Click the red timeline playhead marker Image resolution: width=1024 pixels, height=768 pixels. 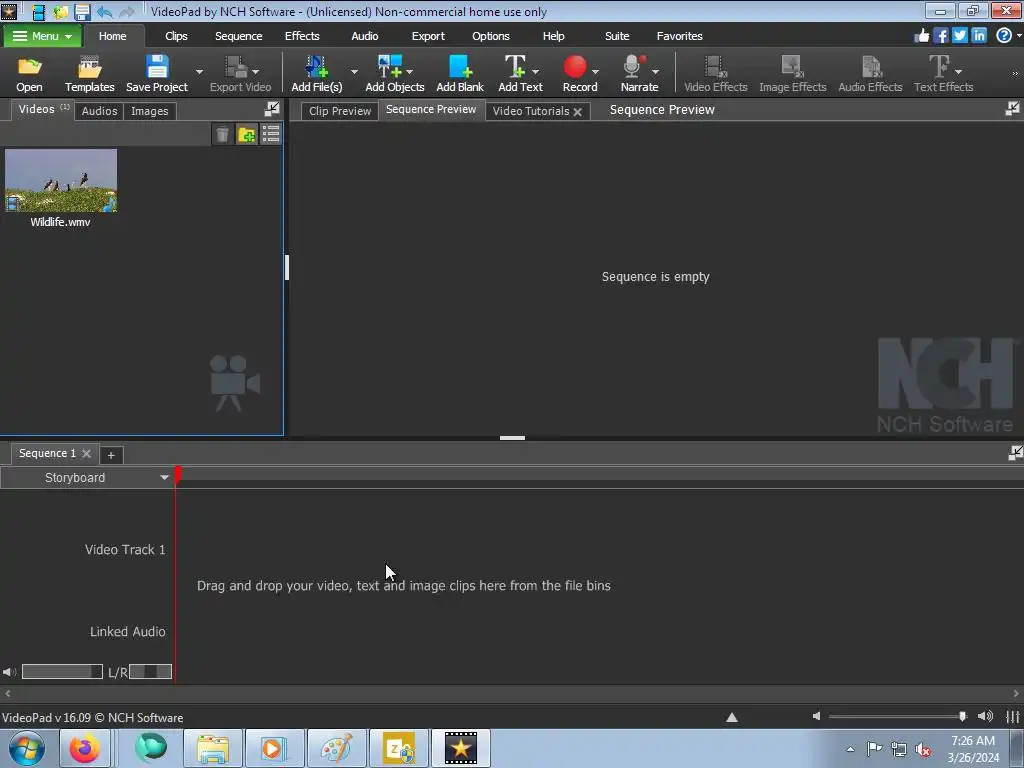tap(178, 475)
